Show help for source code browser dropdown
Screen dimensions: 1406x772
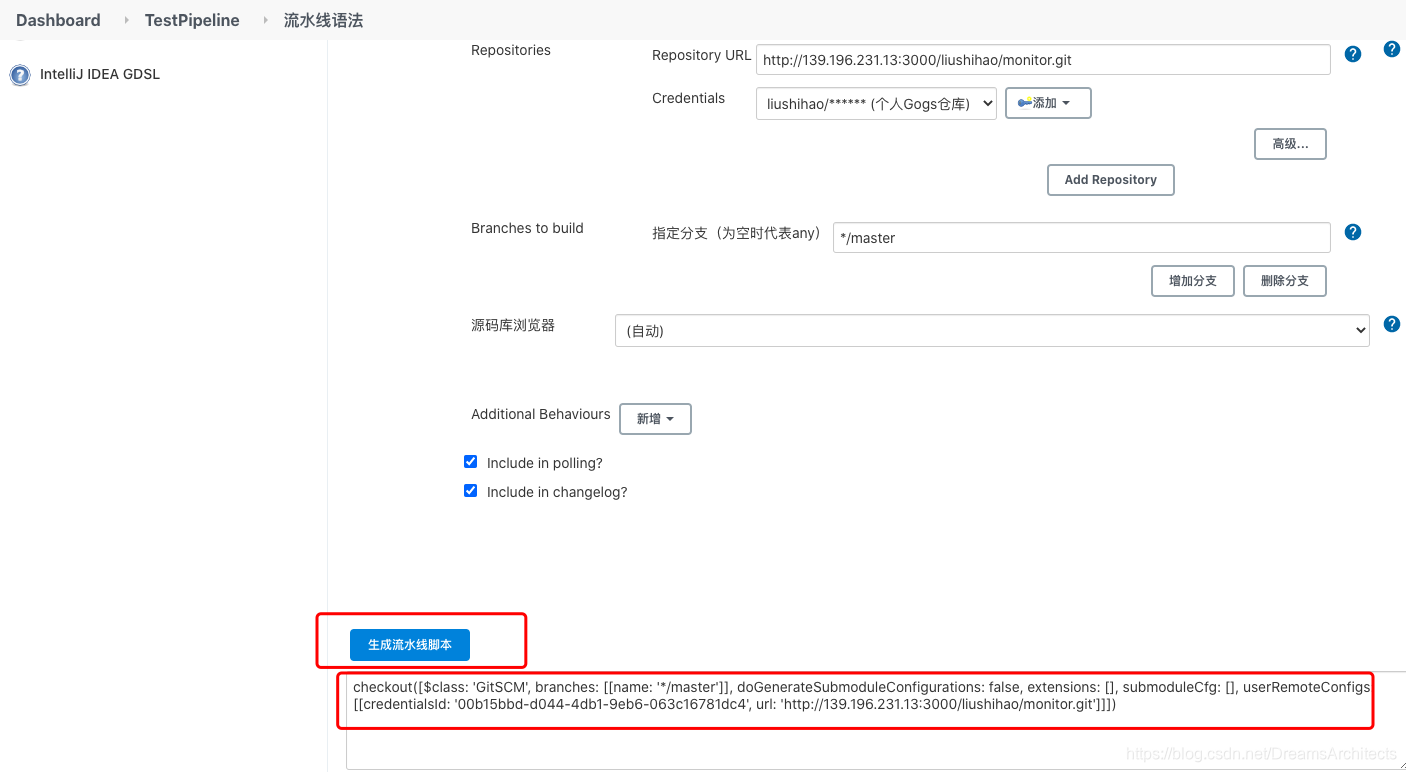click(x=1391, y=324)
